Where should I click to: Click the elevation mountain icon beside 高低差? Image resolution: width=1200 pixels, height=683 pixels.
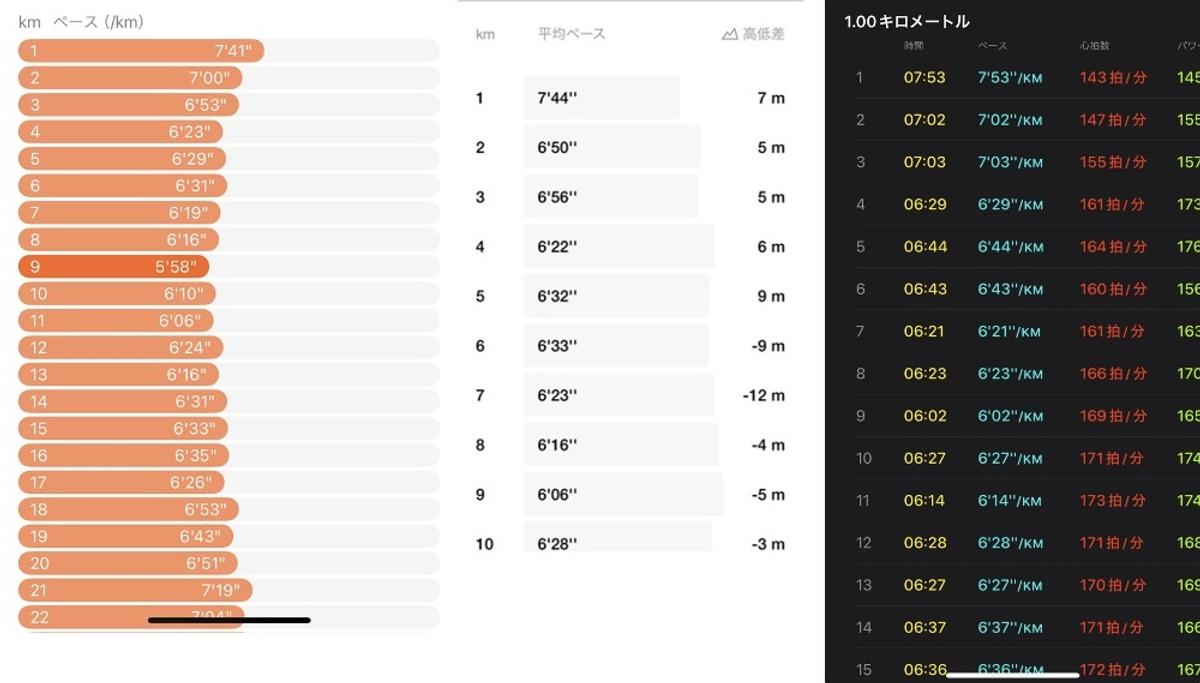point(729,34)
